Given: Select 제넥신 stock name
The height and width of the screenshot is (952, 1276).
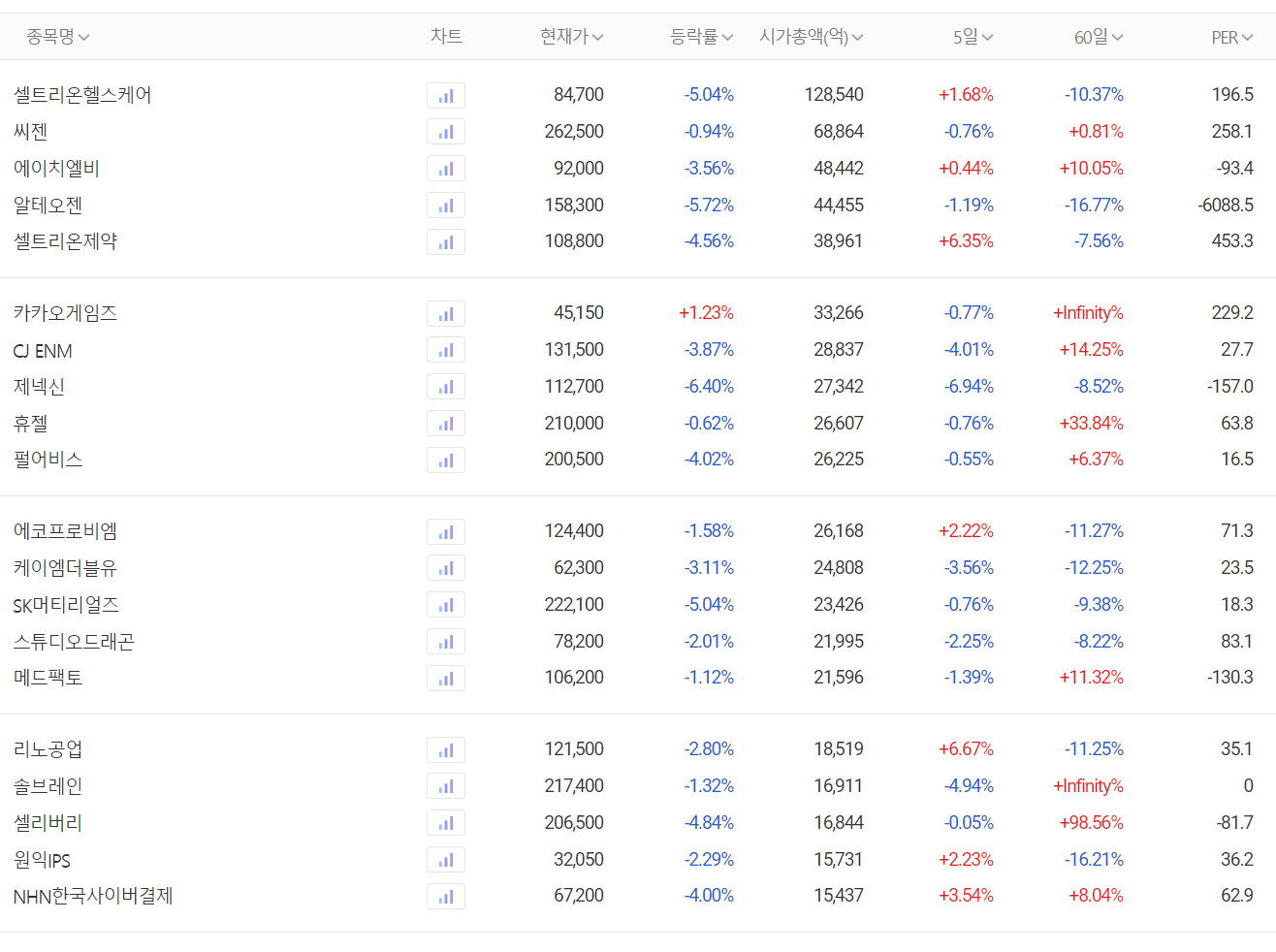Looking at the screenshot, I should pos(39,387).
